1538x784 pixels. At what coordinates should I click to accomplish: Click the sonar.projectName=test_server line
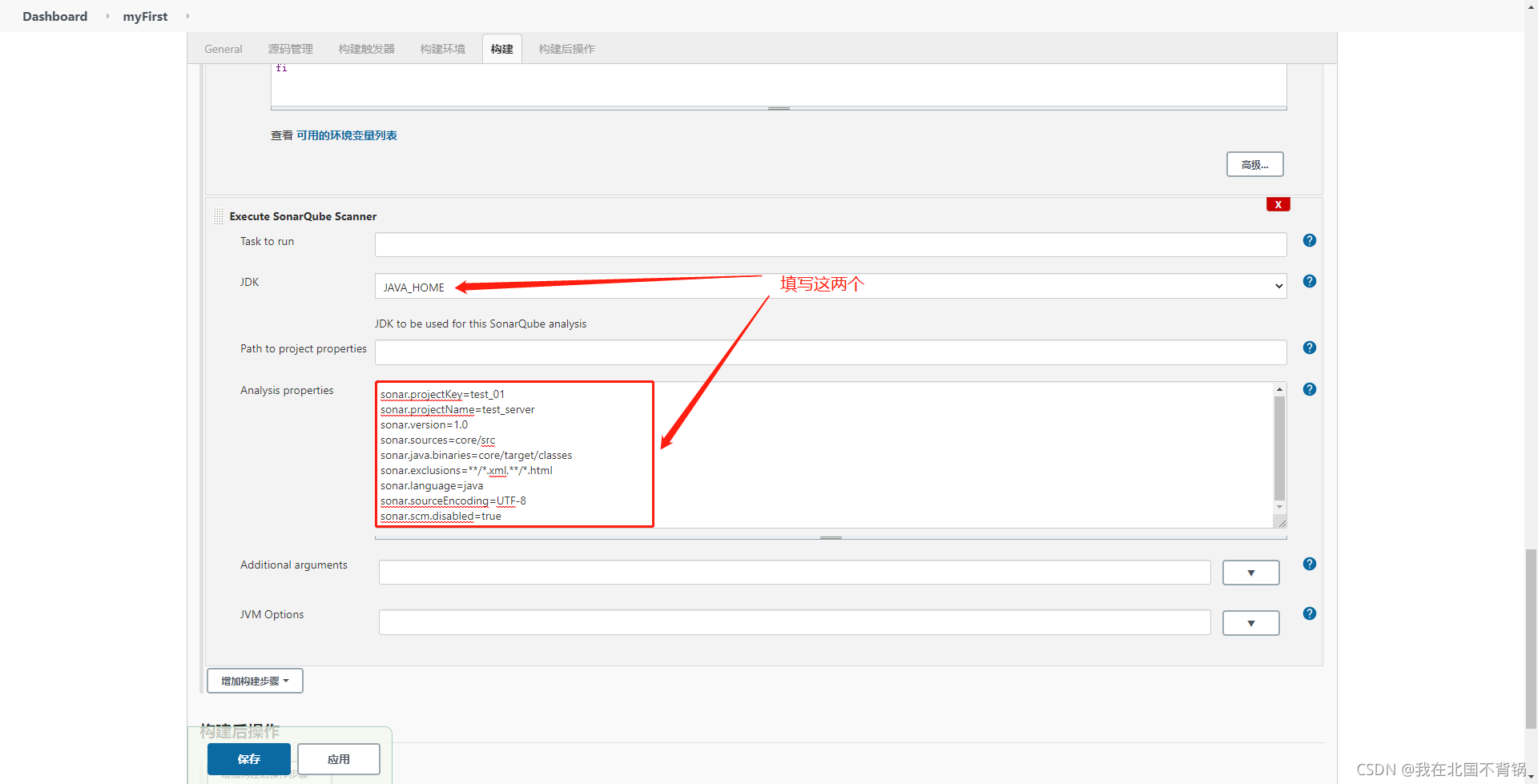(x=457, y=409)
